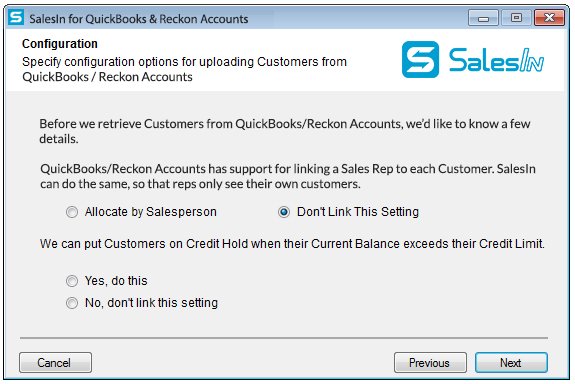Click the Credit Hold description sentence
Screen dimensions: 575x384
[x=292, y=244]
